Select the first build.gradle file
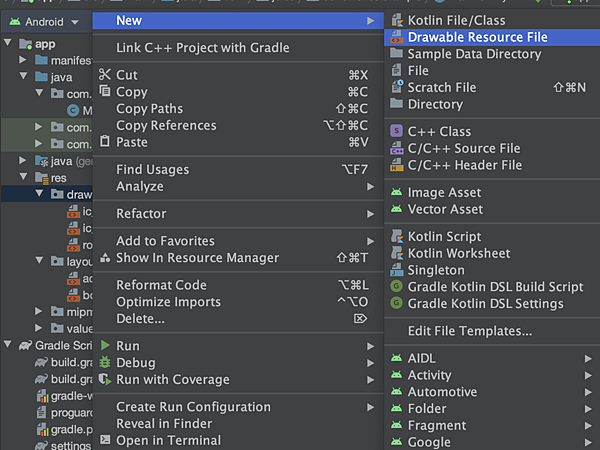 (64, 362)
